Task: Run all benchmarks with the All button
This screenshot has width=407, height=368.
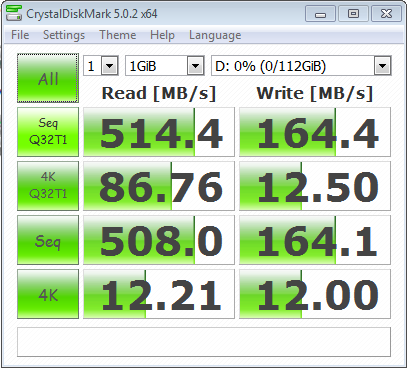Action: [48, 78]
